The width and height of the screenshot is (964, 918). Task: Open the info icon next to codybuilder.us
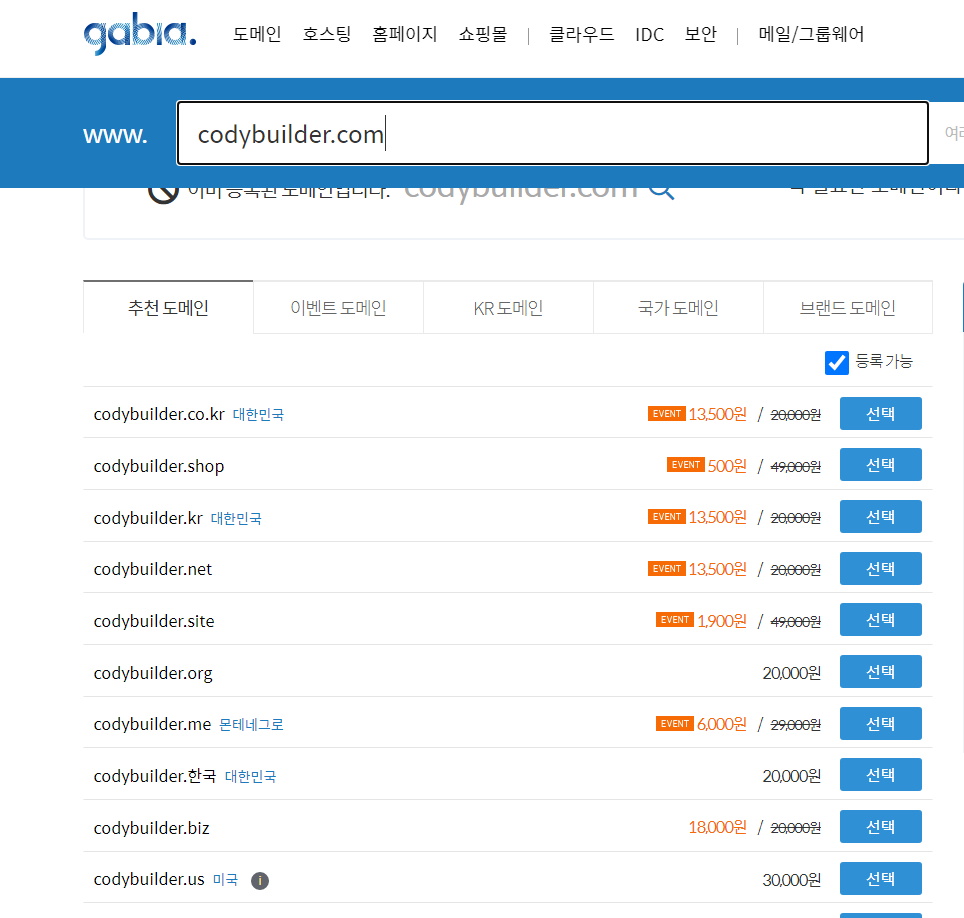(x=260, y=880)
